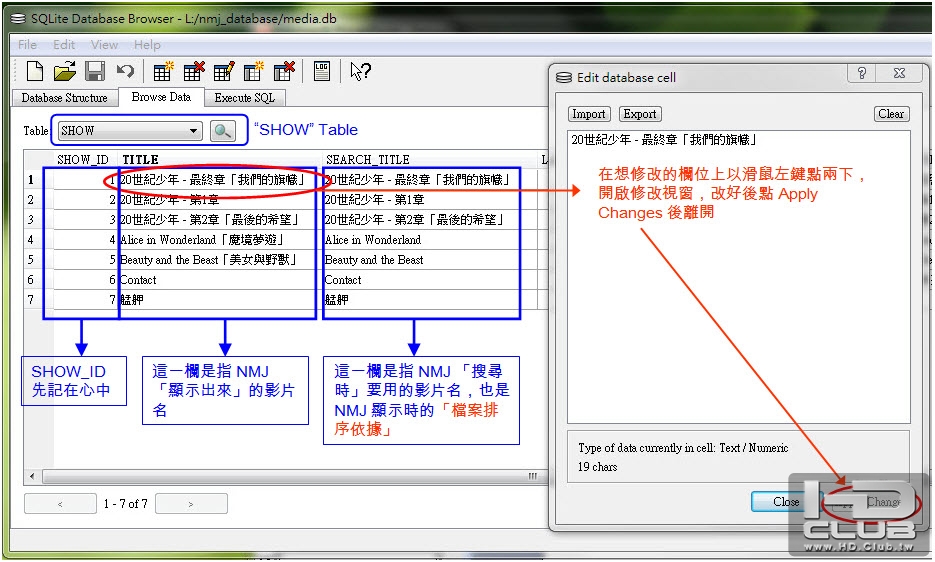This screenshot has width=935, height=562.
Task: Click the scrollbar's left arrow under the table
Action: point(32,476)
